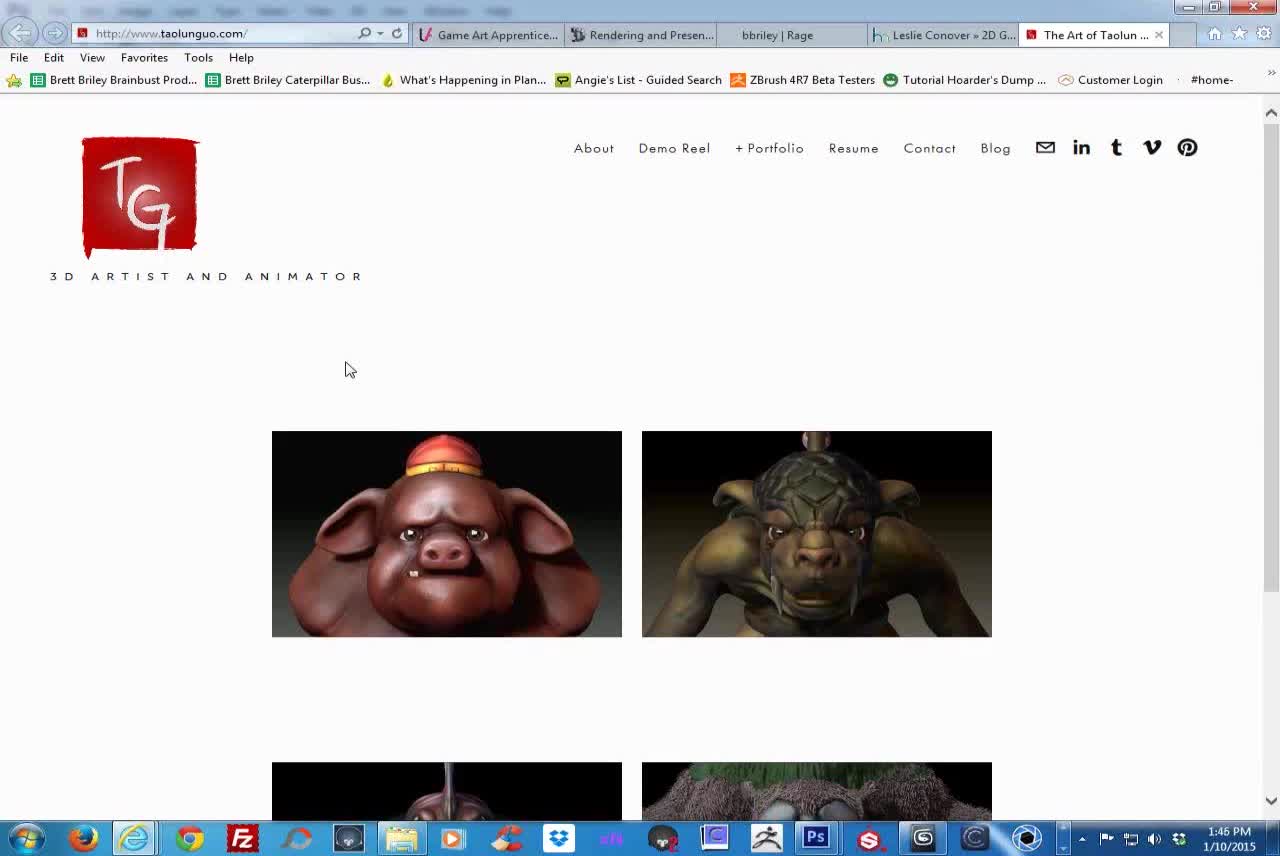Switch to the Game Art Apprentice tab
This screenshot has height=856, width=1280.
[488, 35]
